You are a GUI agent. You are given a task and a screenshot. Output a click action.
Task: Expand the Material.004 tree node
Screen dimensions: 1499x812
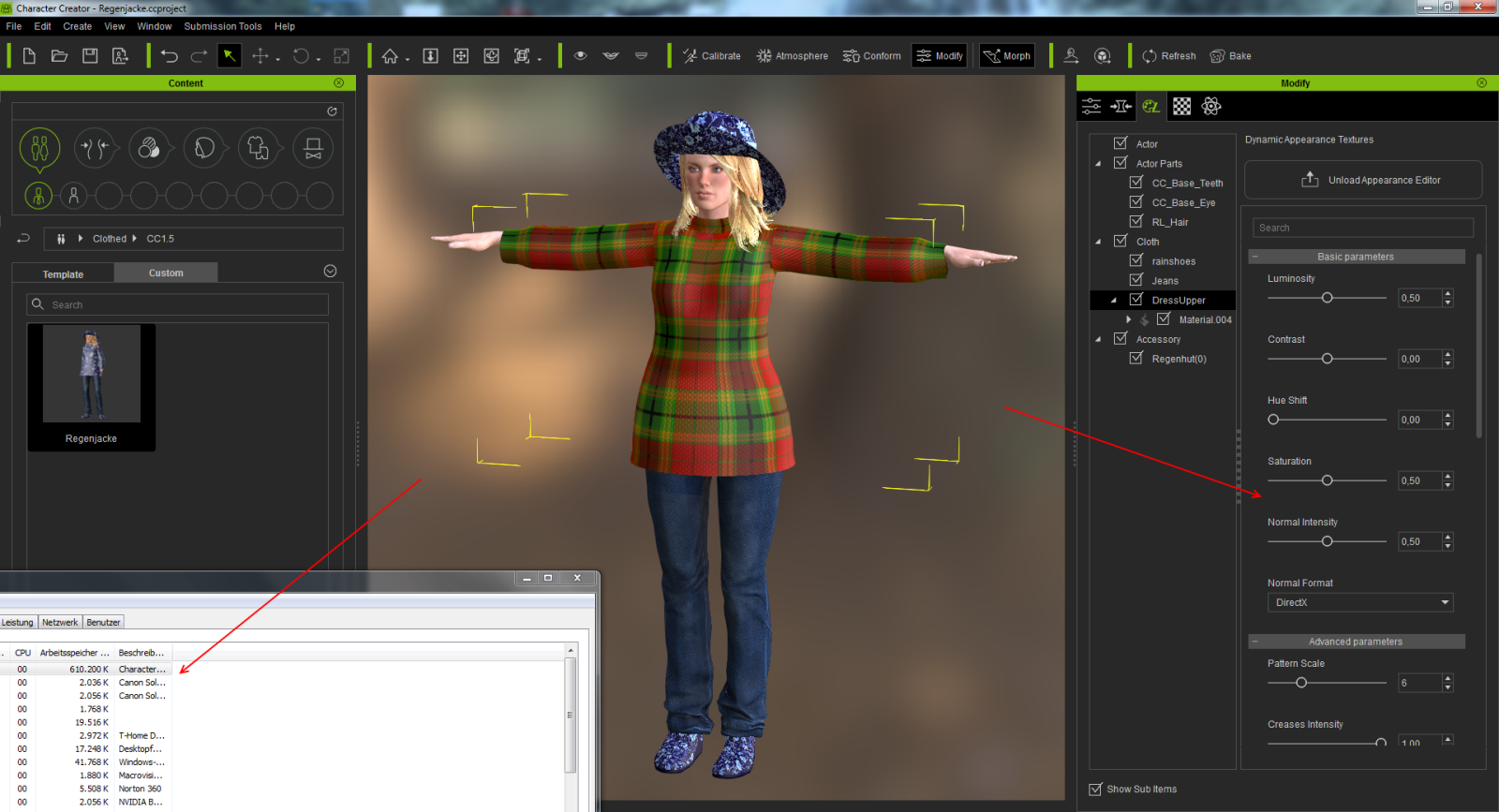[x=1128, y=319]
